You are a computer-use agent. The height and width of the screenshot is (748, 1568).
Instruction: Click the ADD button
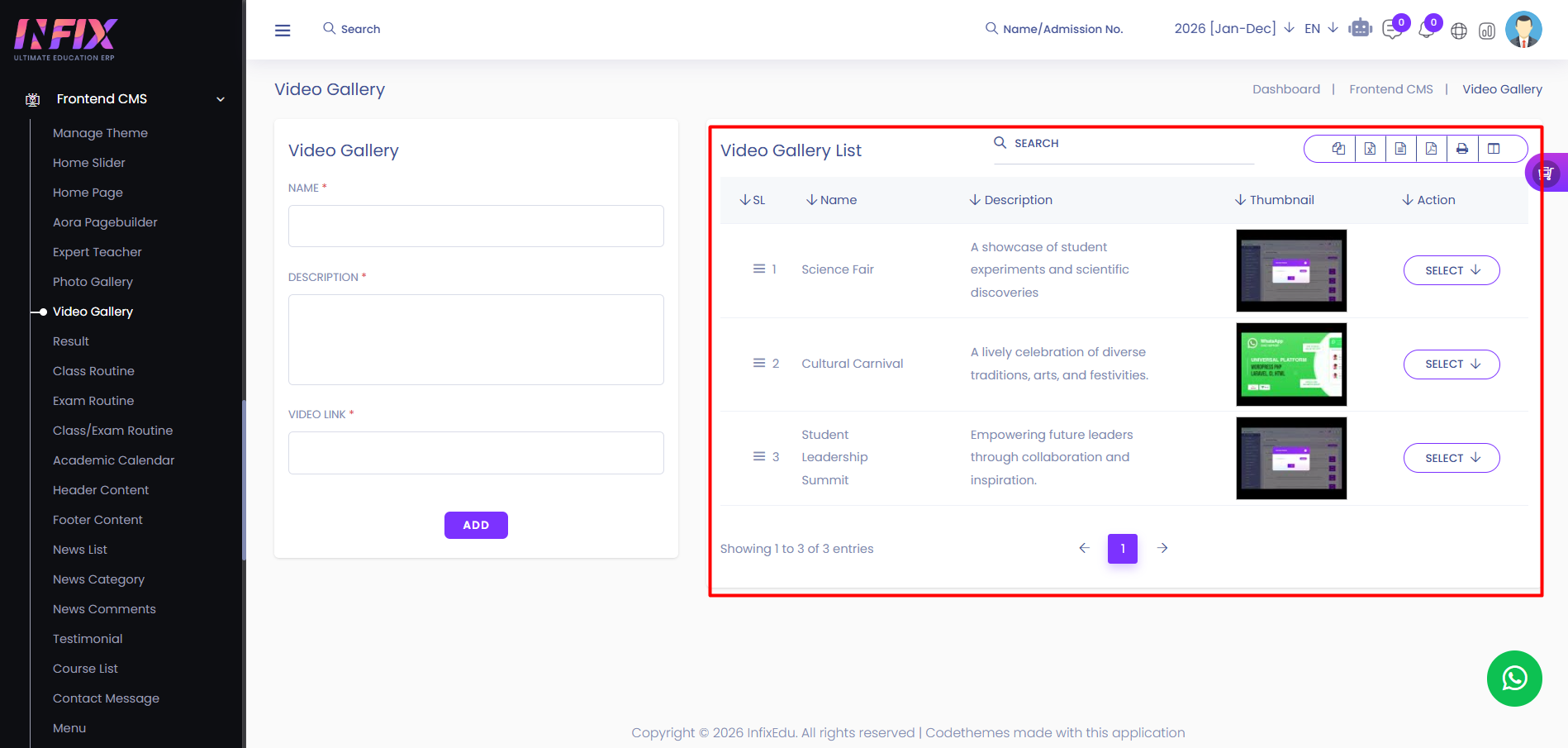(476, 525)
